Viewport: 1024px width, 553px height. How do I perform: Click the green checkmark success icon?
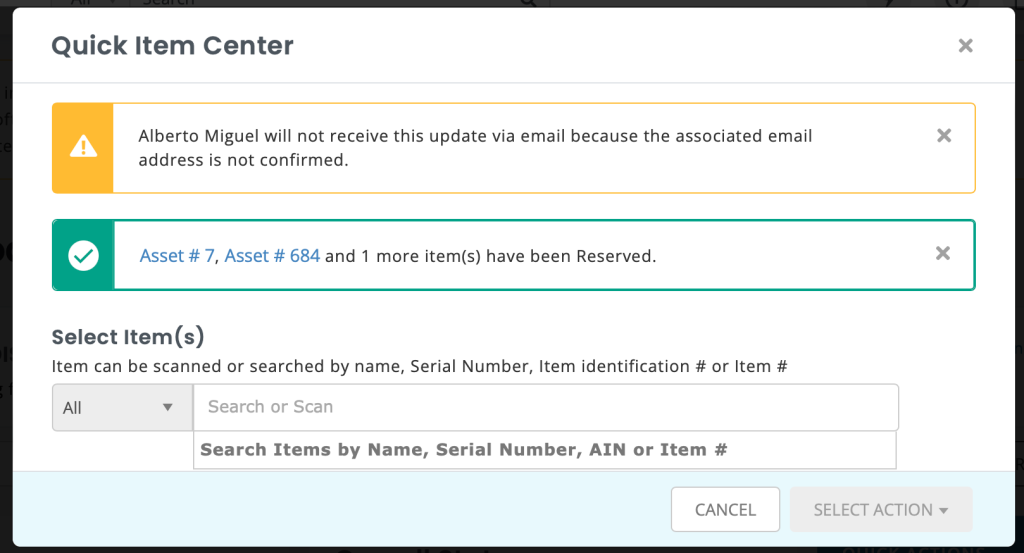click(84, 255)
